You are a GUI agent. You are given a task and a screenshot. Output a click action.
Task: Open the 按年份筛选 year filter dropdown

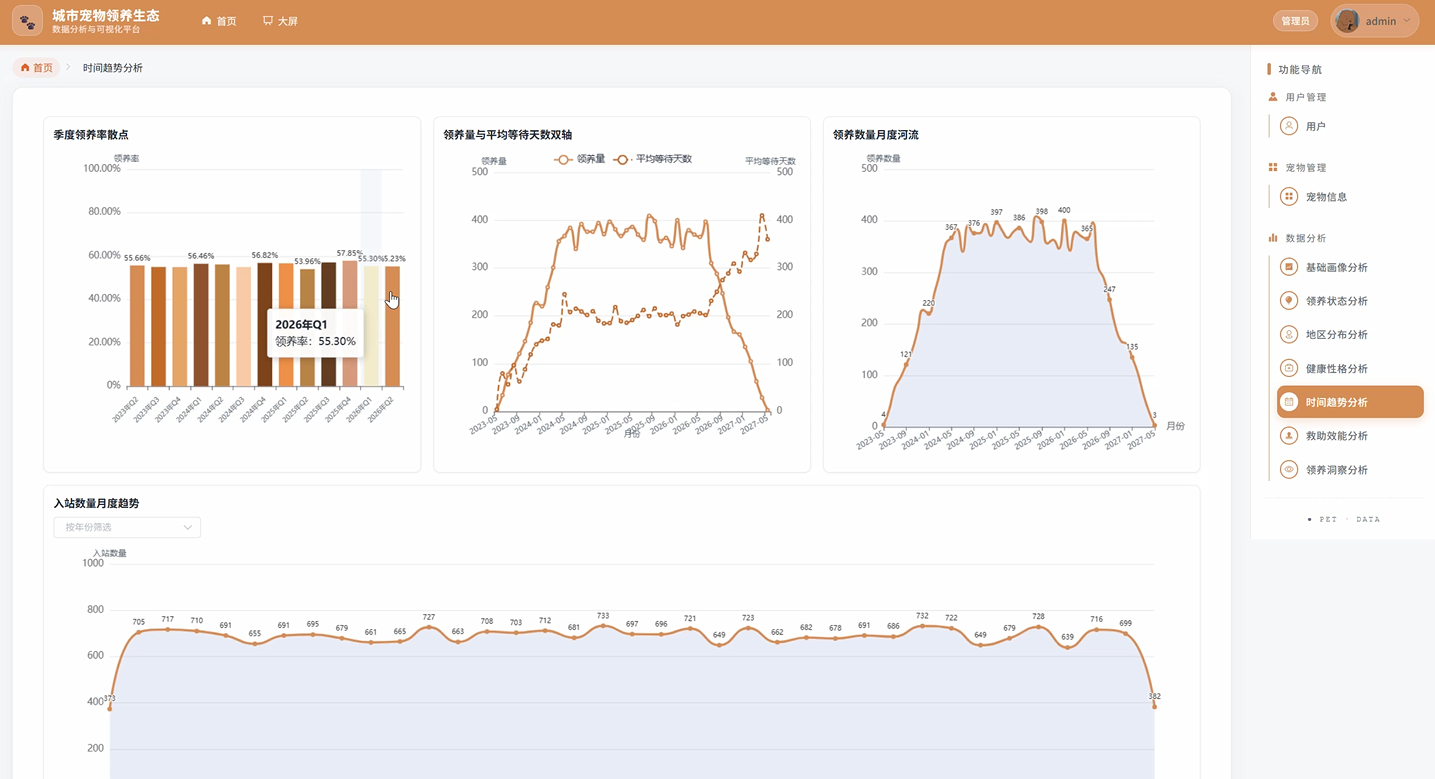pyautogui.click(x=127, y=527)
